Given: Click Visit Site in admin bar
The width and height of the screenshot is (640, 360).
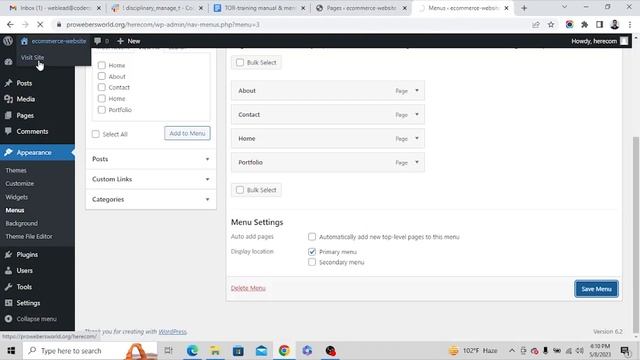Looking at the screenshot, I should coord(33,58).
